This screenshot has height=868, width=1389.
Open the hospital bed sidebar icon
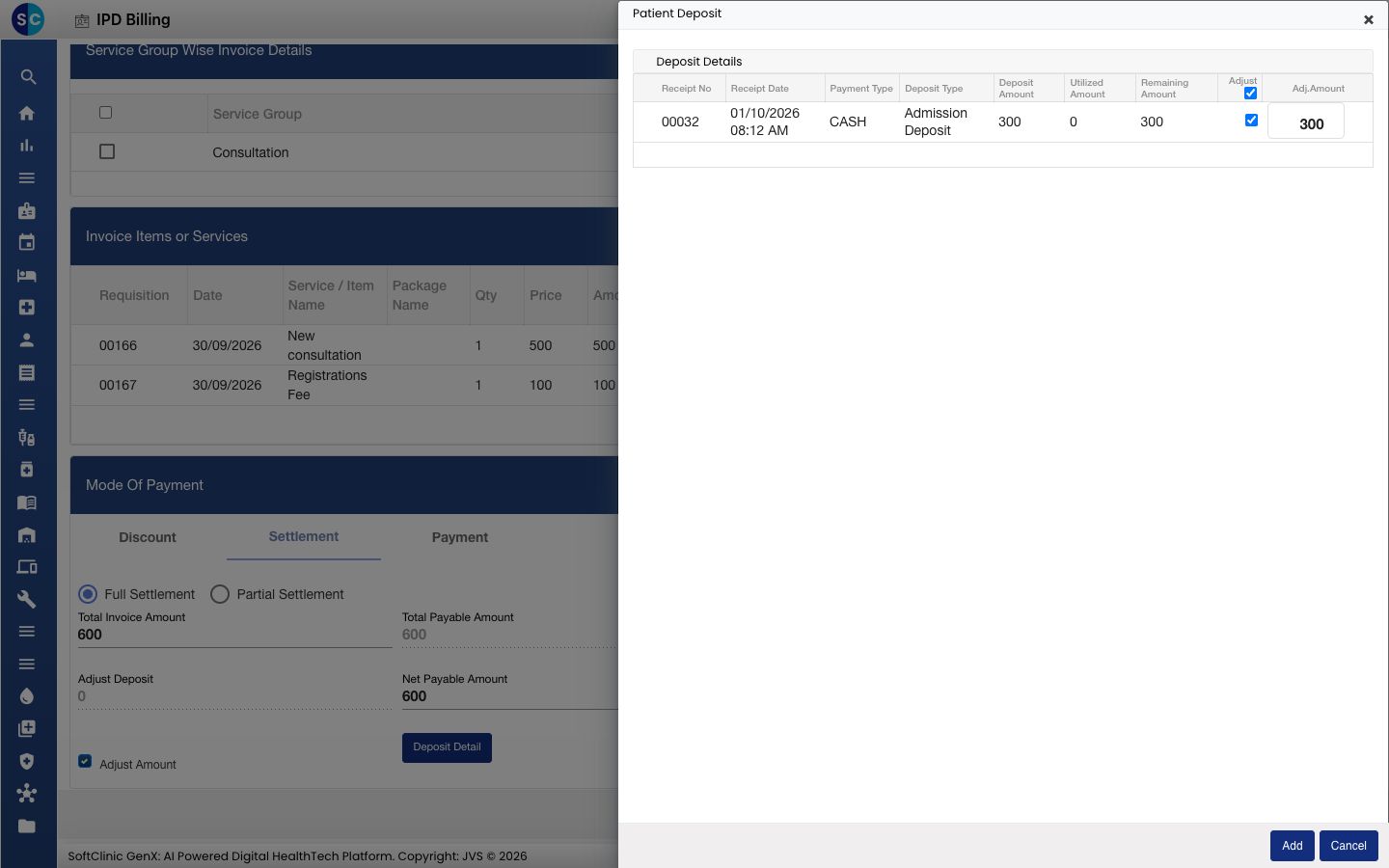coord(27,275)
